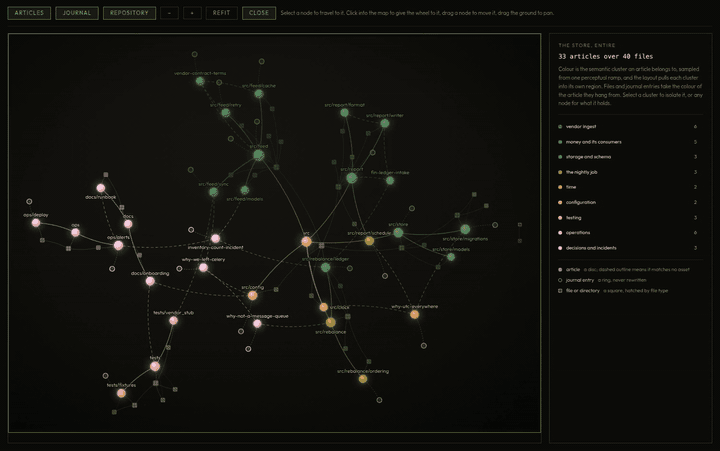Click the REFIT button
This screenshot has width=720, height=451.
pyautogui.click(x=221, y=13)
